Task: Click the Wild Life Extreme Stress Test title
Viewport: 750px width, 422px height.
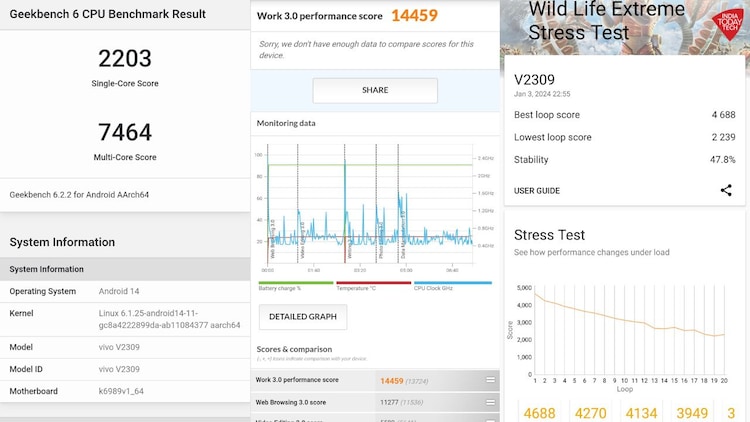Action: coord(579,21)
